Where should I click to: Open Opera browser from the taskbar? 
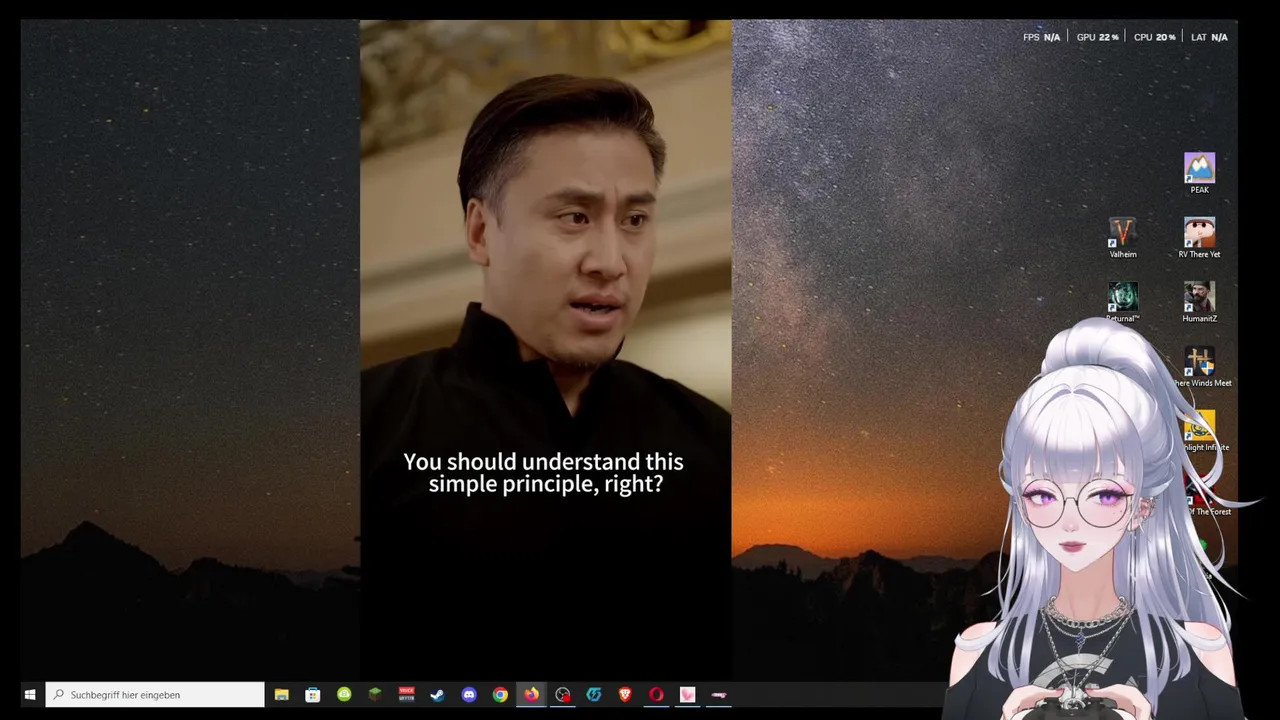(656, 694)
